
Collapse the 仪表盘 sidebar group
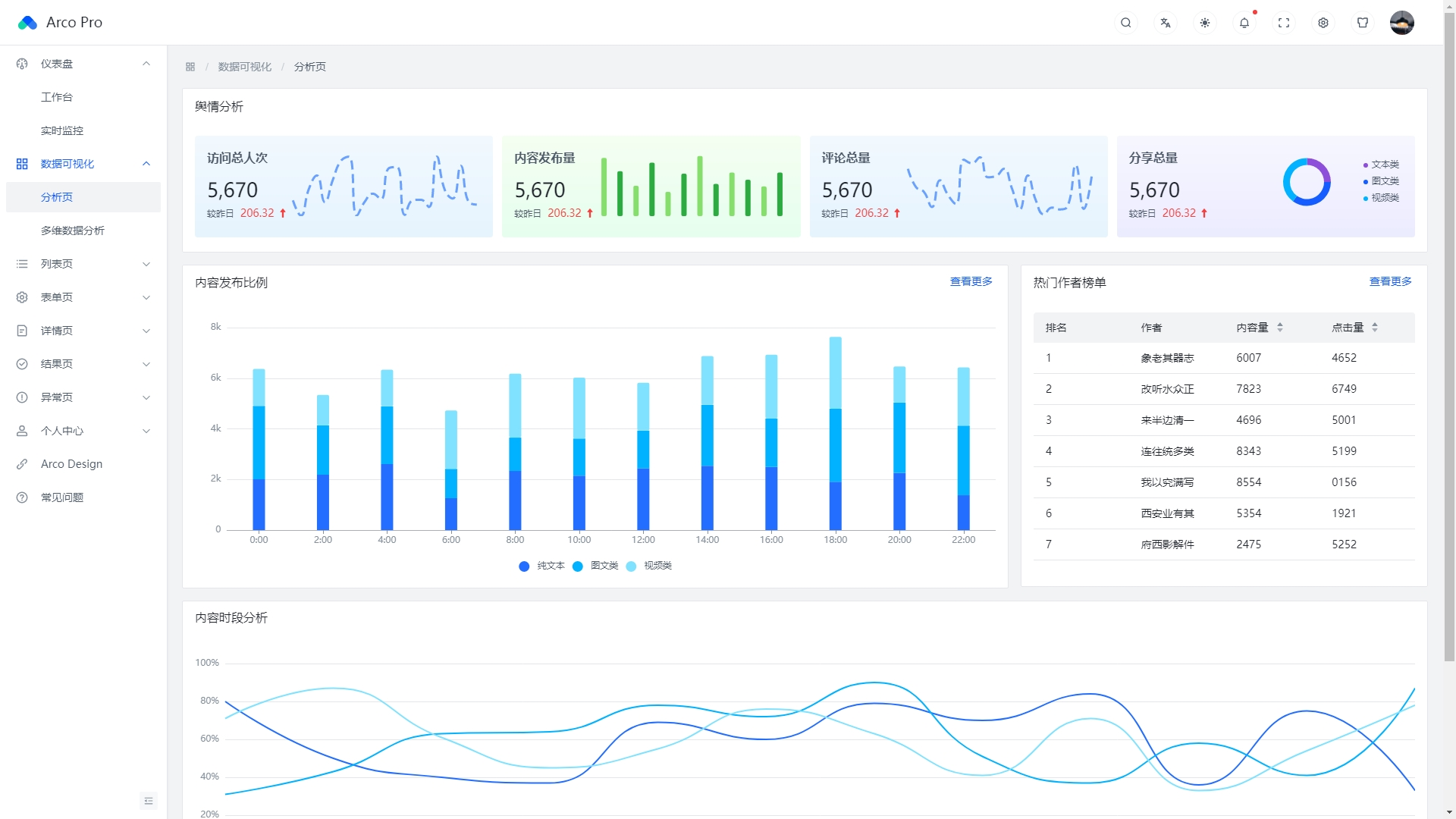(83, 64)
